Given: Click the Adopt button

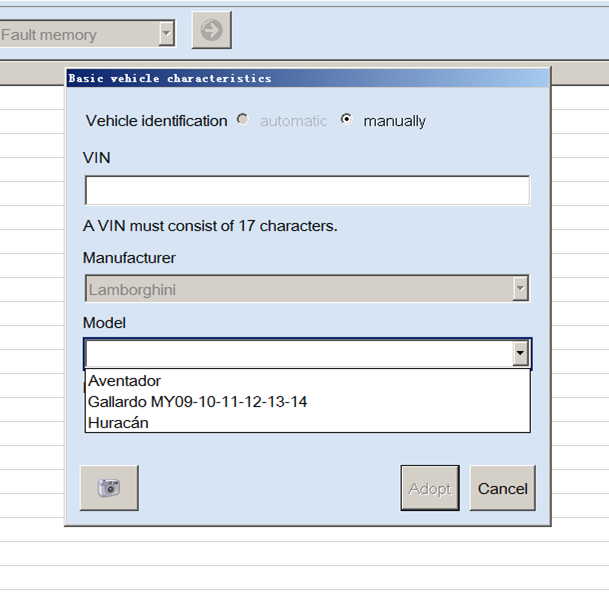Looking at the screenshot, I should [x=430, y=488].
